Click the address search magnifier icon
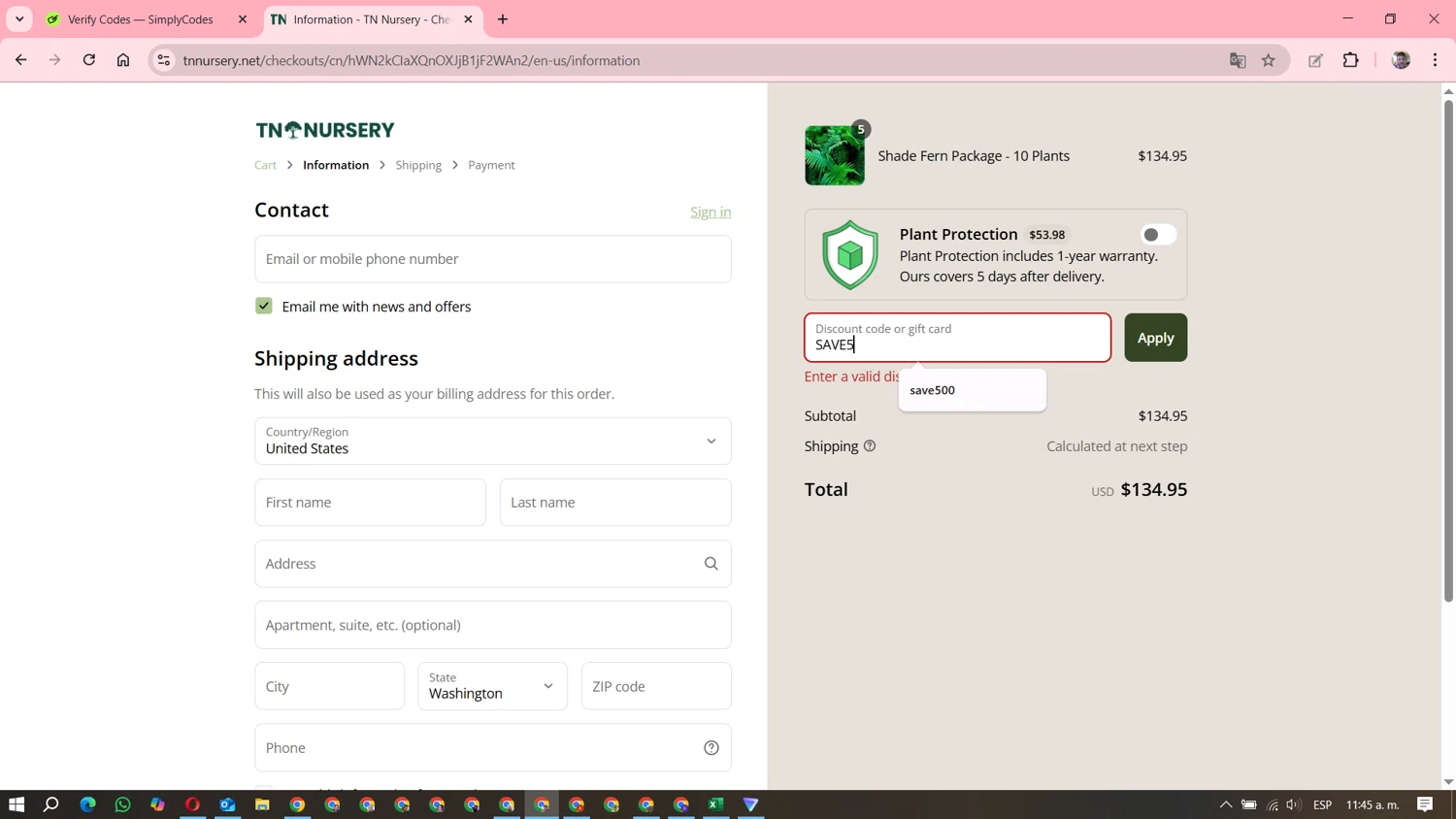1456x819 pixels. 711,564
